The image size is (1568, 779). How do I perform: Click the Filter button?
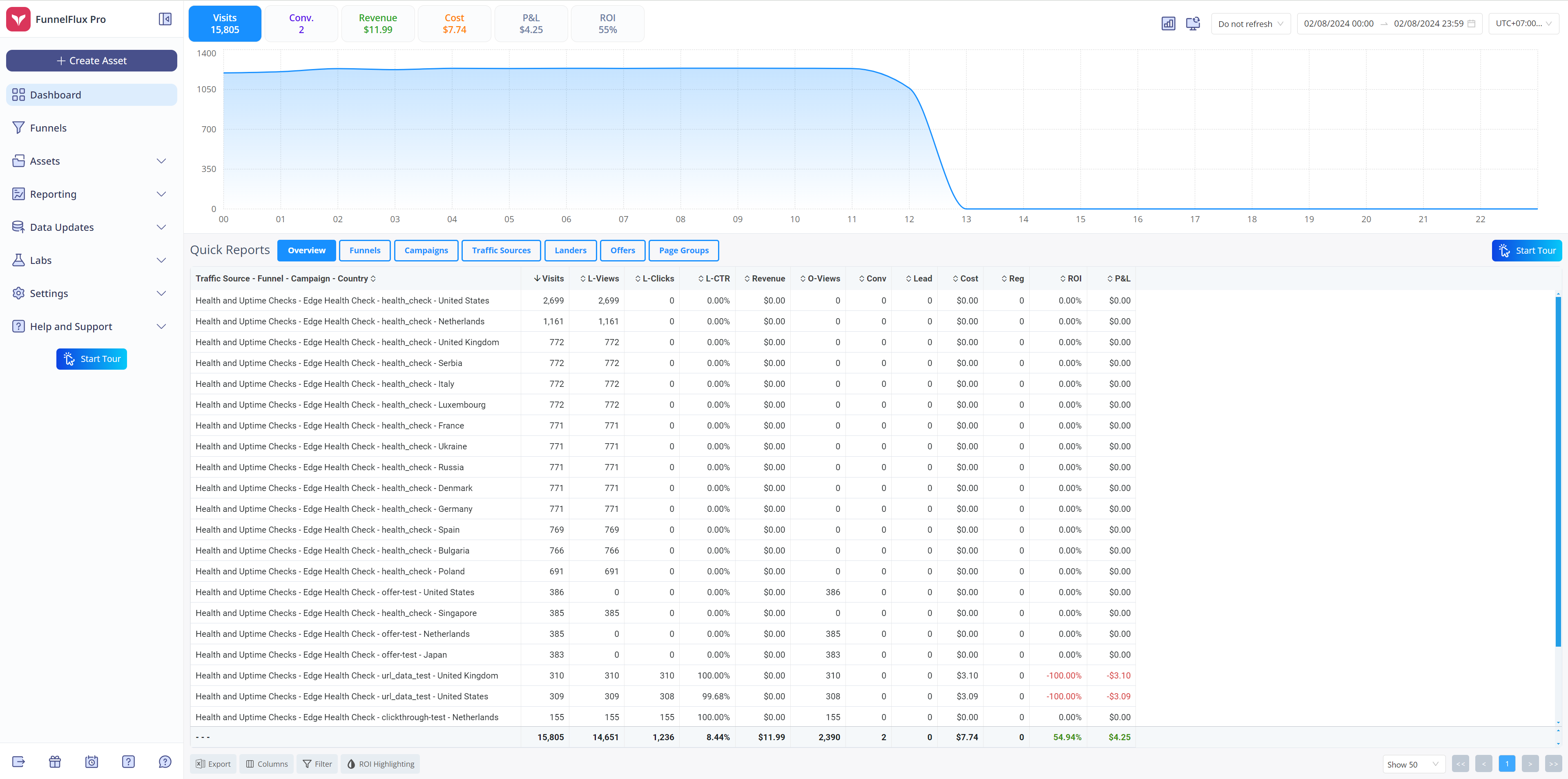[x=317, y=764]
